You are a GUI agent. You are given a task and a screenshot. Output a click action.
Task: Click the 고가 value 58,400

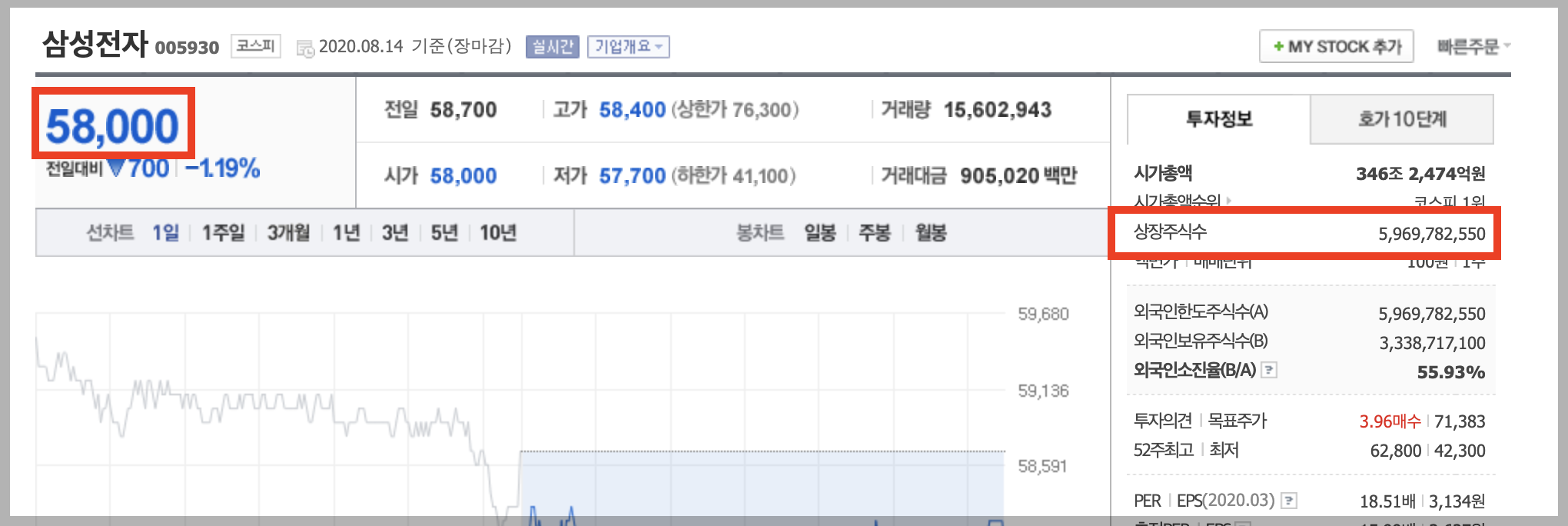[632, 110]
